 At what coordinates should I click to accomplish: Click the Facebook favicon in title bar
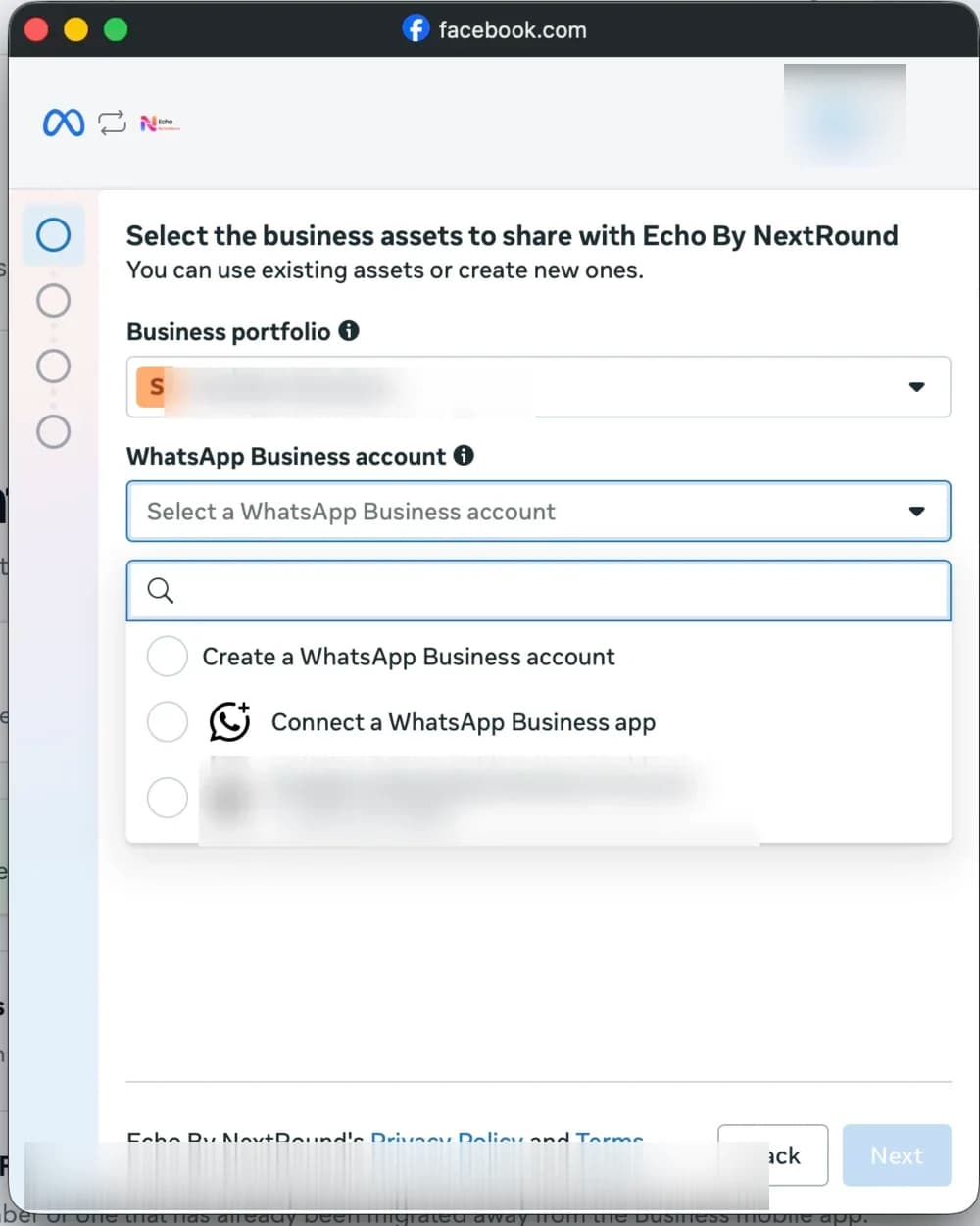(416, 28)
